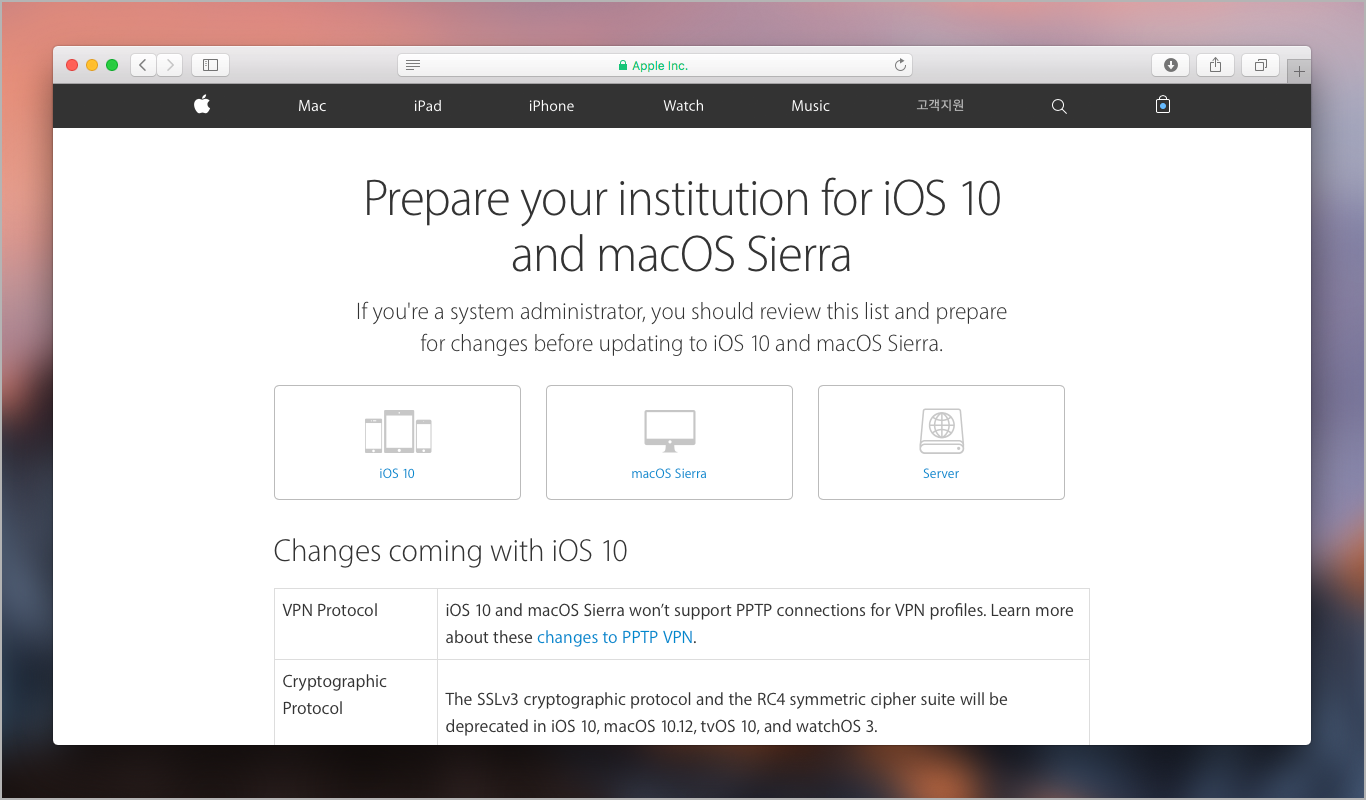This screenshot has height=800, width=1366.
Task: Open a new tab with the plus button
Action: (x=1299, y=72)
